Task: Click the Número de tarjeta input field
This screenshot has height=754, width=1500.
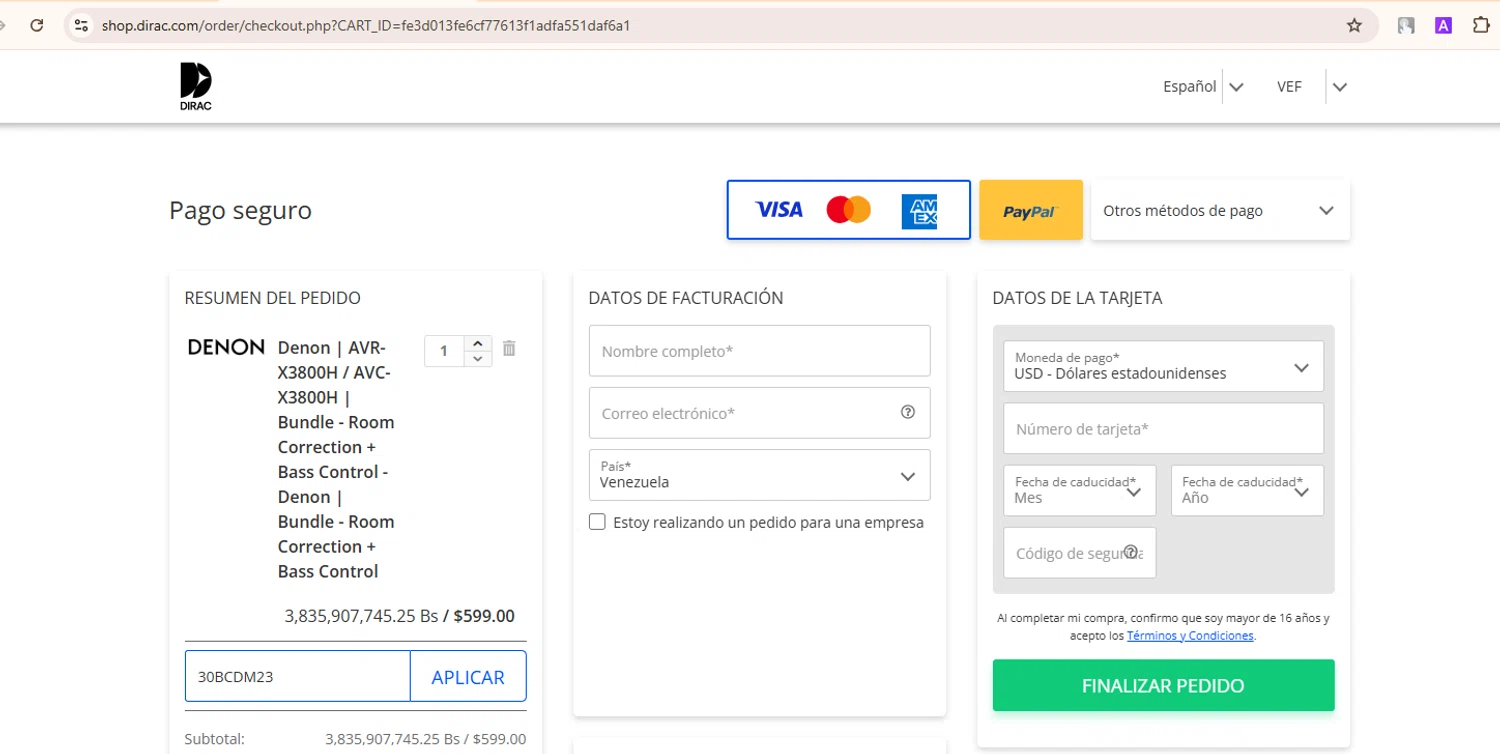Action: coord(1163,429)
